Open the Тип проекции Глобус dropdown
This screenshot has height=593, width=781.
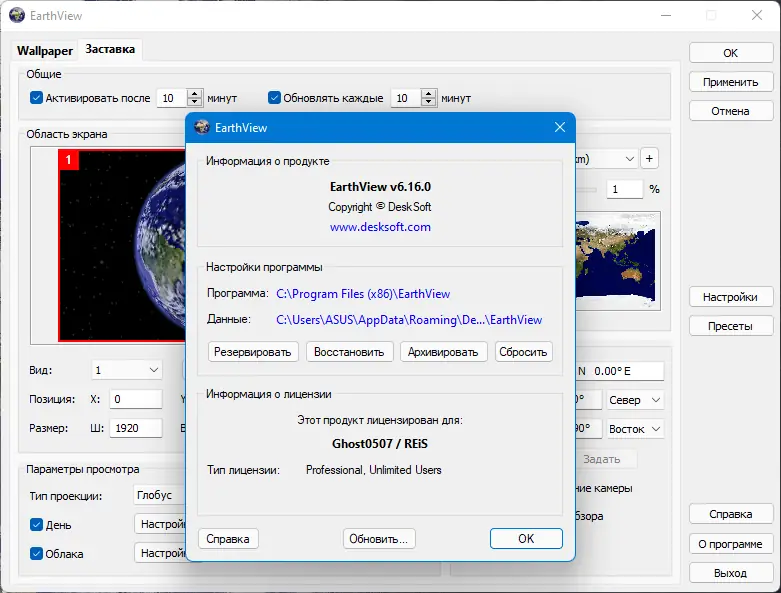pyautogui.click(x=160, y=495)
